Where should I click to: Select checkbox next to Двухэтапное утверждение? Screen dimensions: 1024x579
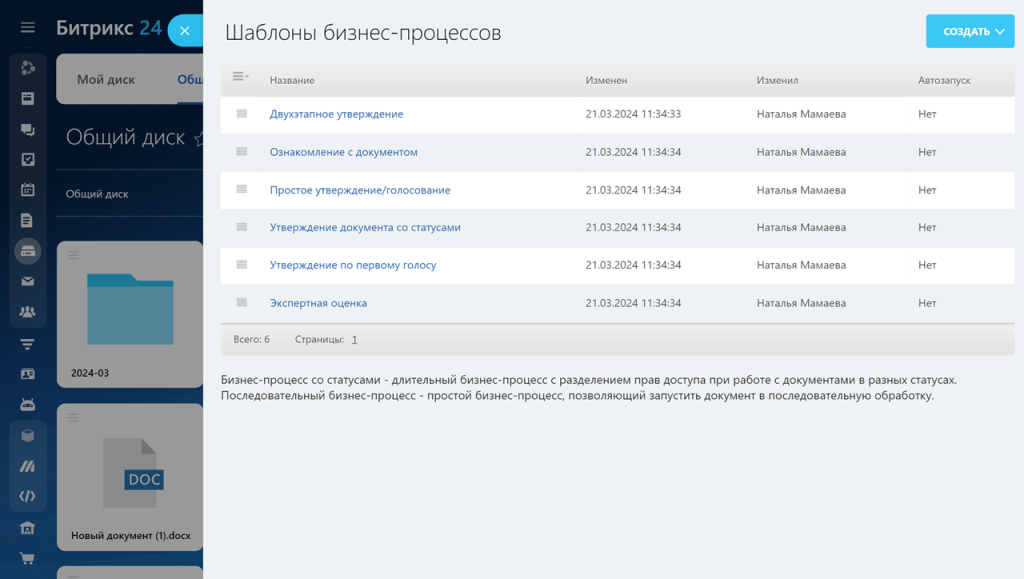[x=240, y=114]
